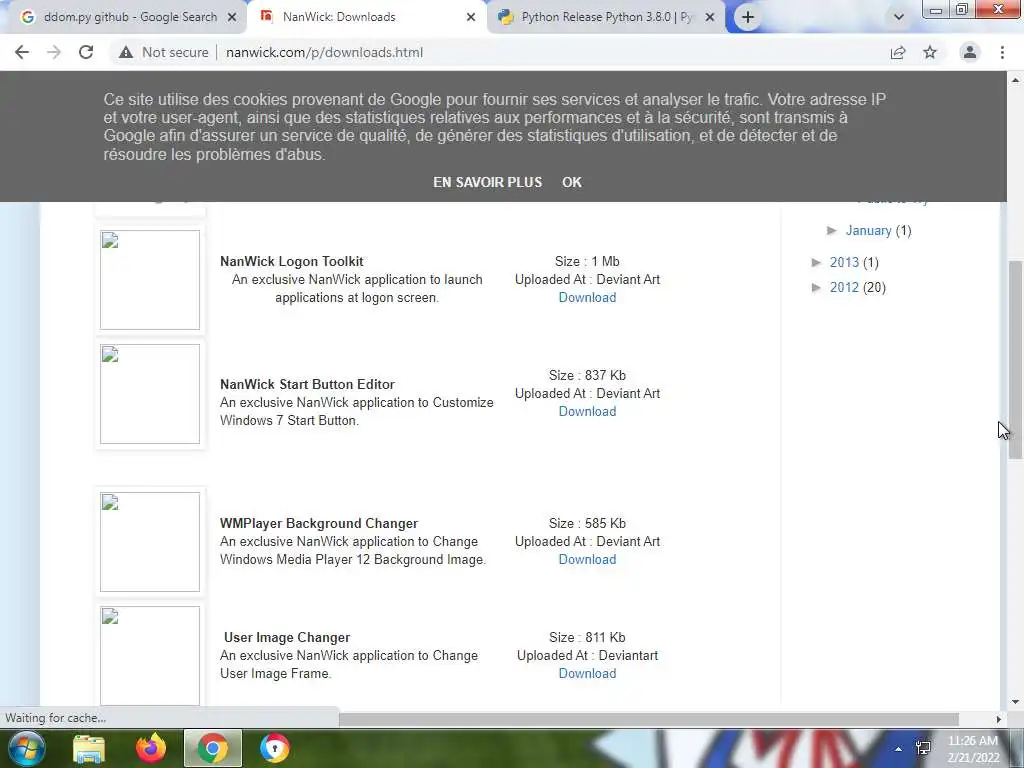Open the 2013 archive link
The height and width of the screenshot is (768, 1024).
844,262
